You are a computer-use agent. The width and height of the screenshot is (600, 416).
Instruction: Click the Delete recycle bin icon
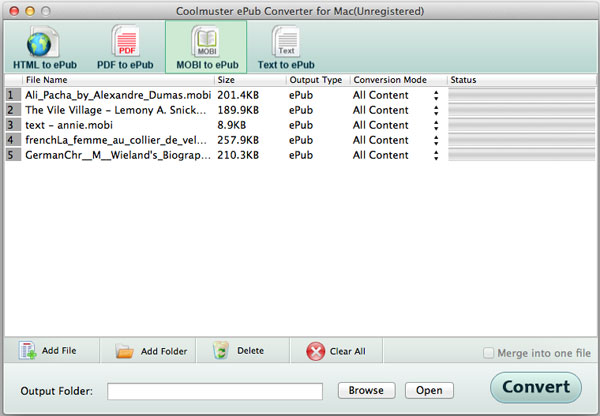pyautogui.click(x=221, y=350)
